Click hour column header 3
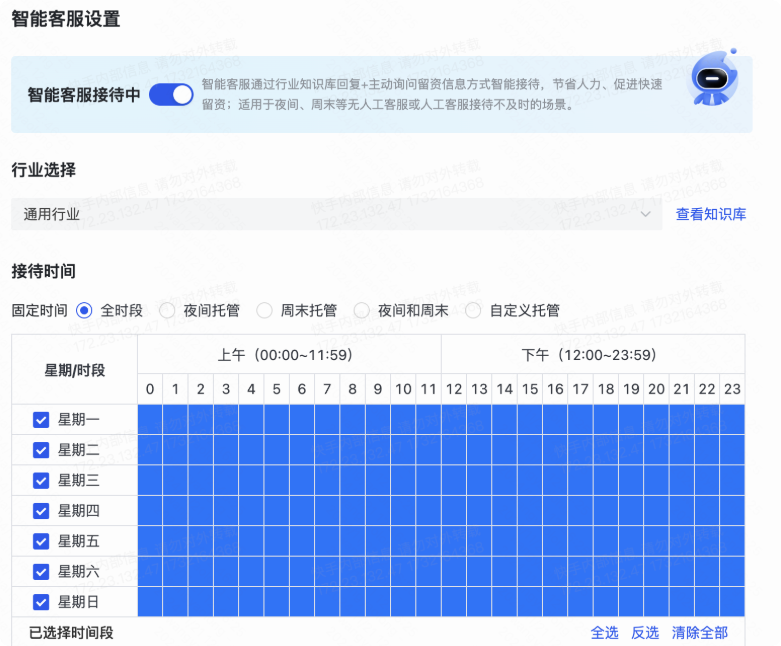781x646 pixels. click(226, 389)
